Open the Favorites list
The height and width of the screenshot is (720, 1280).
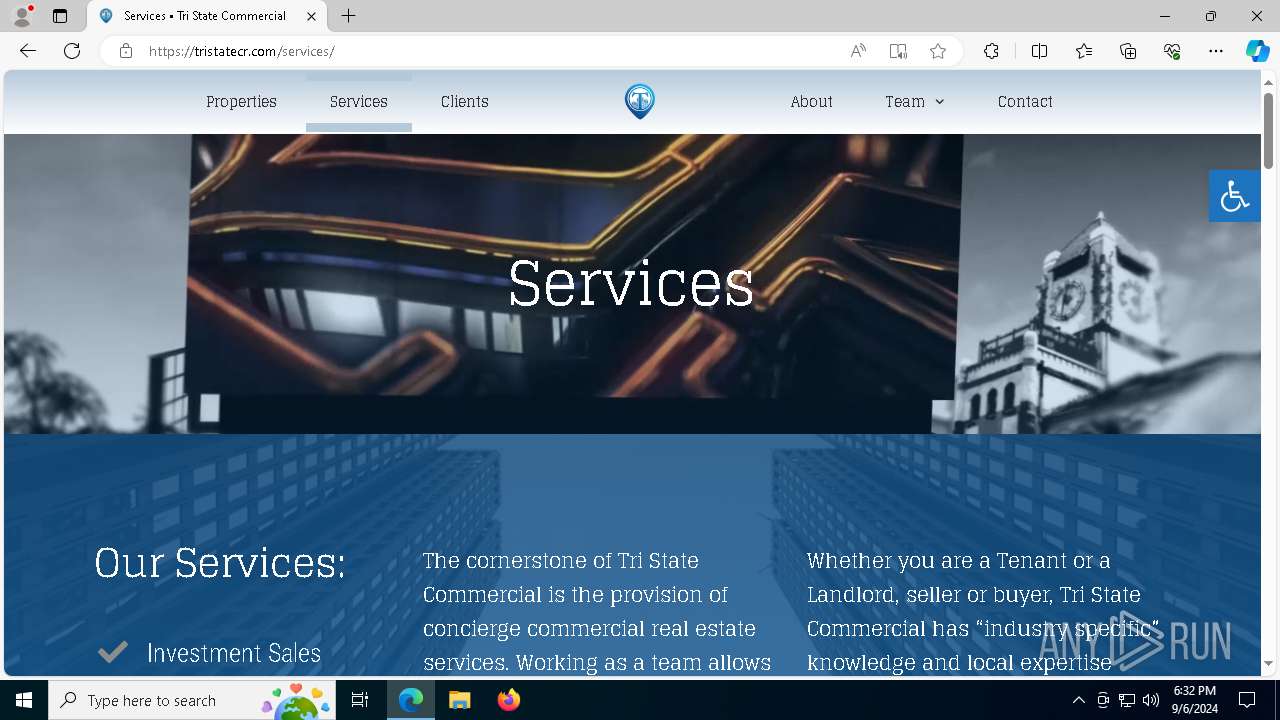pos(1084,51)
